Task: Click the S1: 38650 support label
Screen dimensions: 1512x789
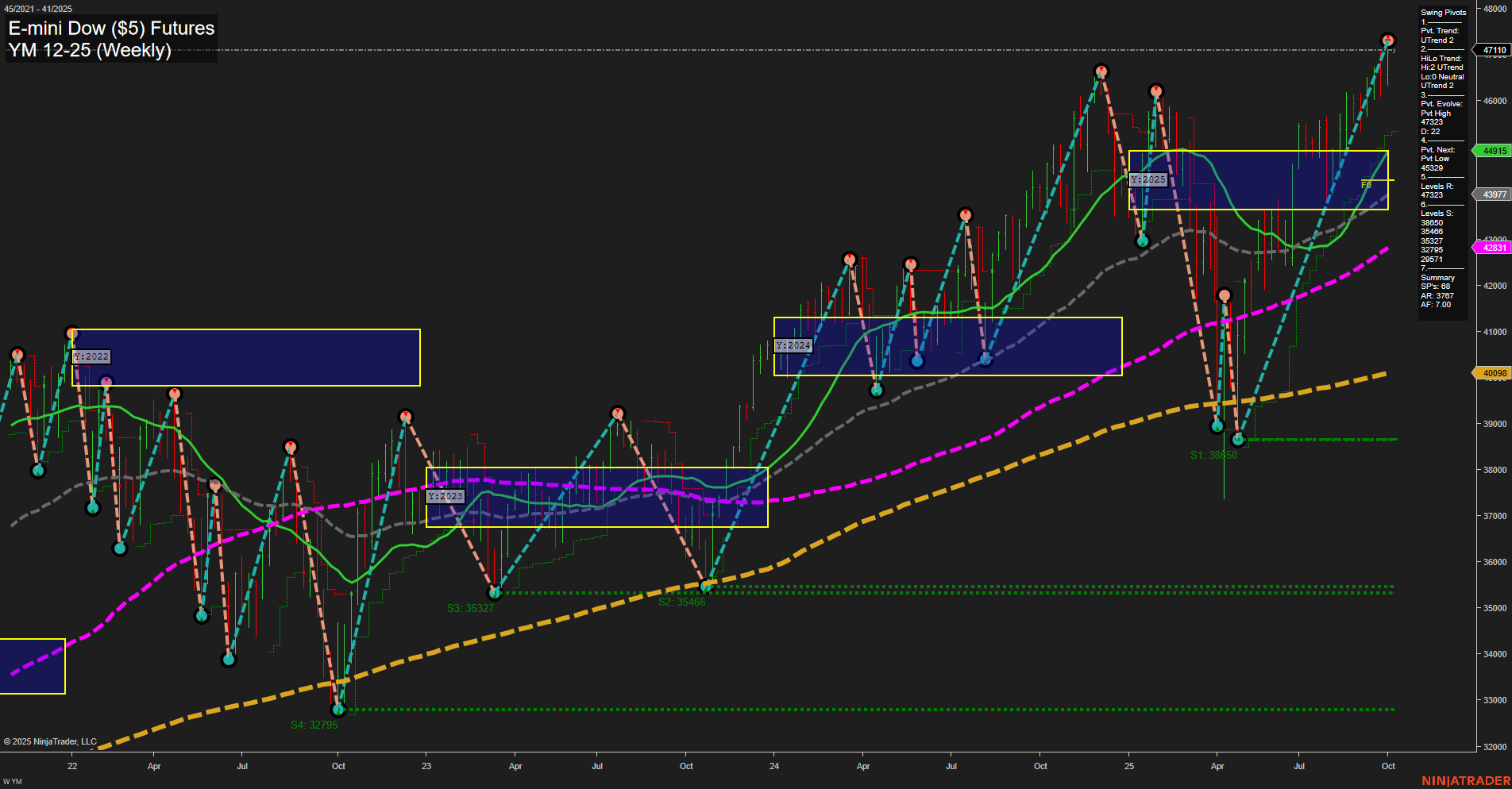Action: point(1214,456)
